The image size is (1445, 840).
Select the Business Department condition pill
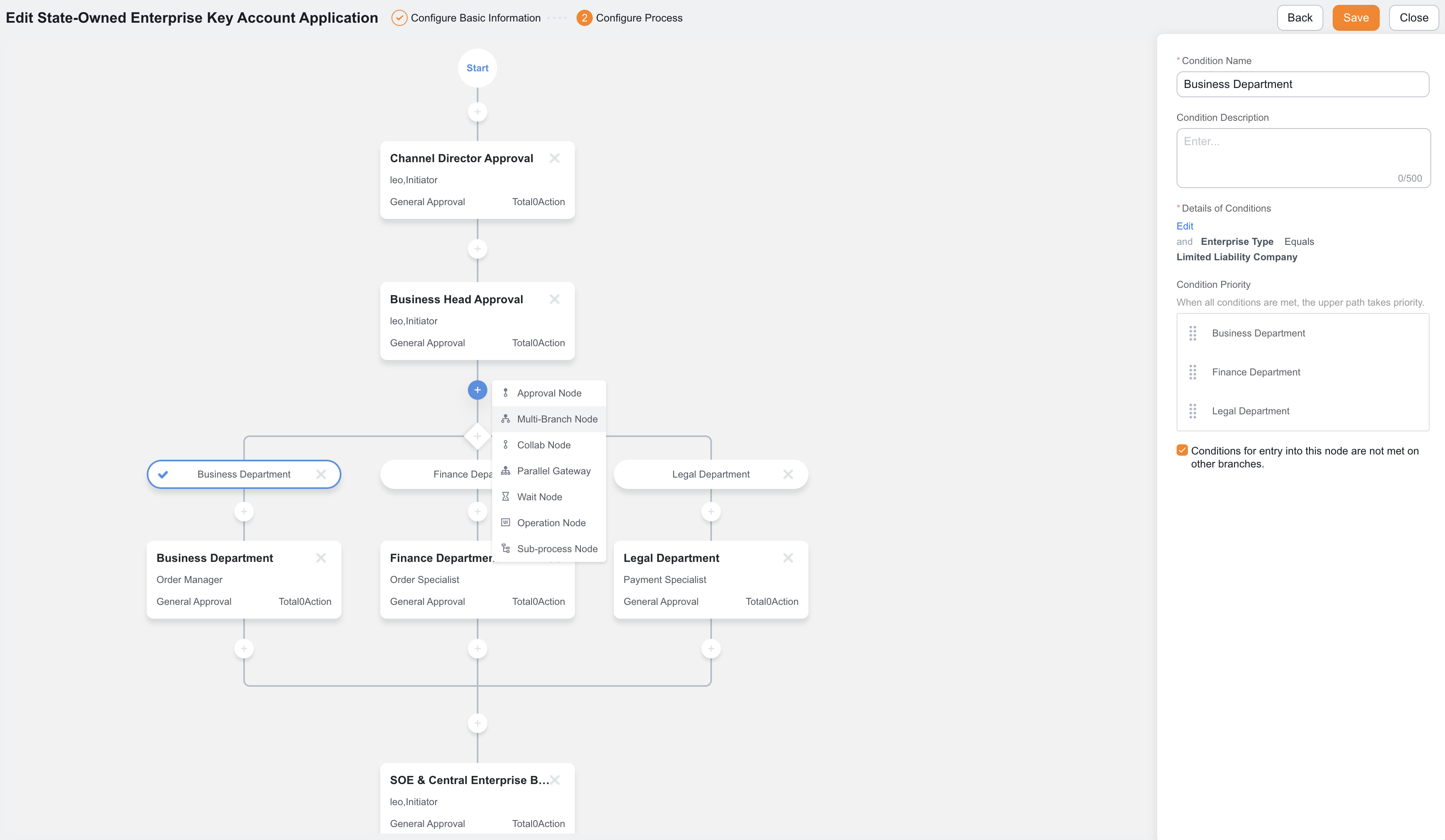(x=244, y=474)
